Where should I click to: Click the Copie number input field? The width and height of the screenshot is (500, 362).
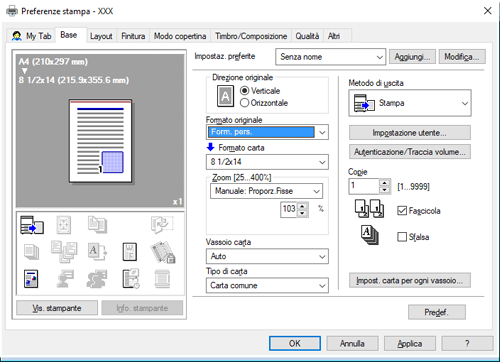click(364, 186)
